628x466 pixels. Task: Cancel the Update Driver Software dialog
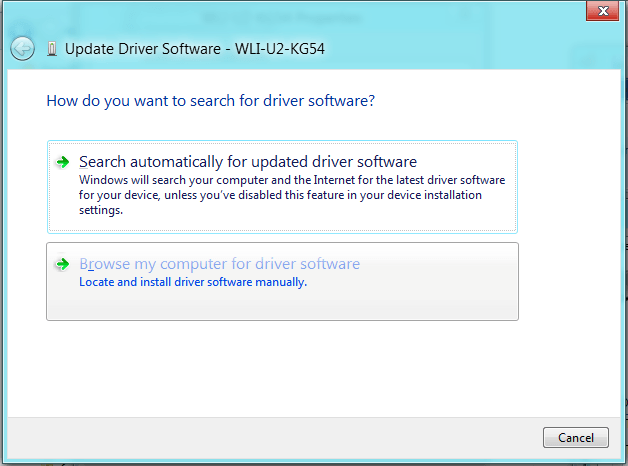tap(576, 438)
